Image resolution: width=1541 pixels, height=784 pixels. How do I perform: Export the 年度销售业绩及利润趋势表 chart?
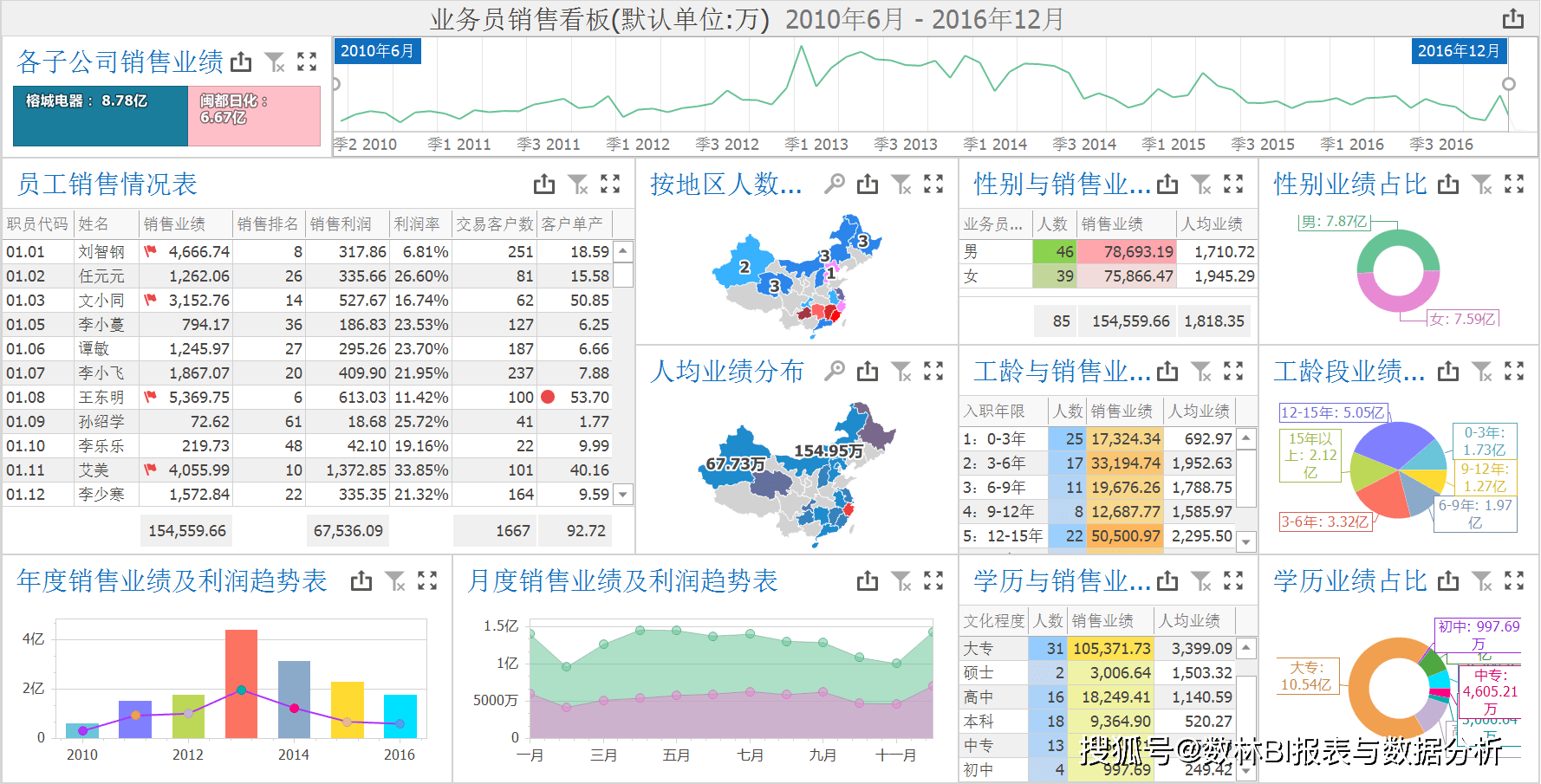tap(361, 580)
